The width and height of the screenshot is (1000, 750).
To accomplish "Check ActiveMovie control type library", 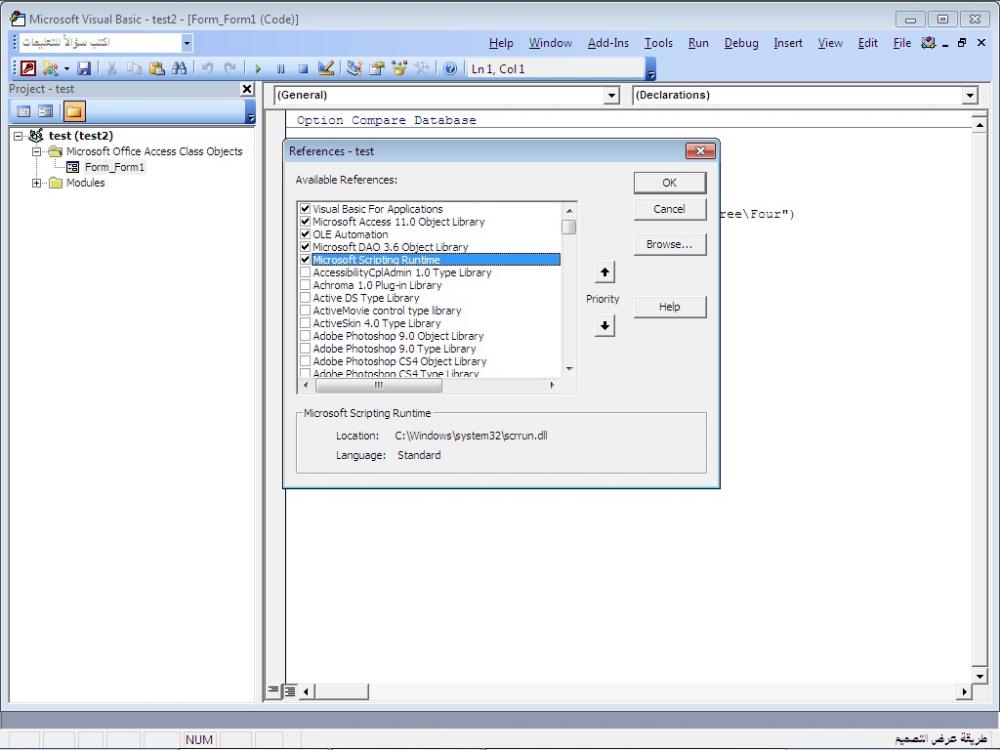I will coord(305,311).
